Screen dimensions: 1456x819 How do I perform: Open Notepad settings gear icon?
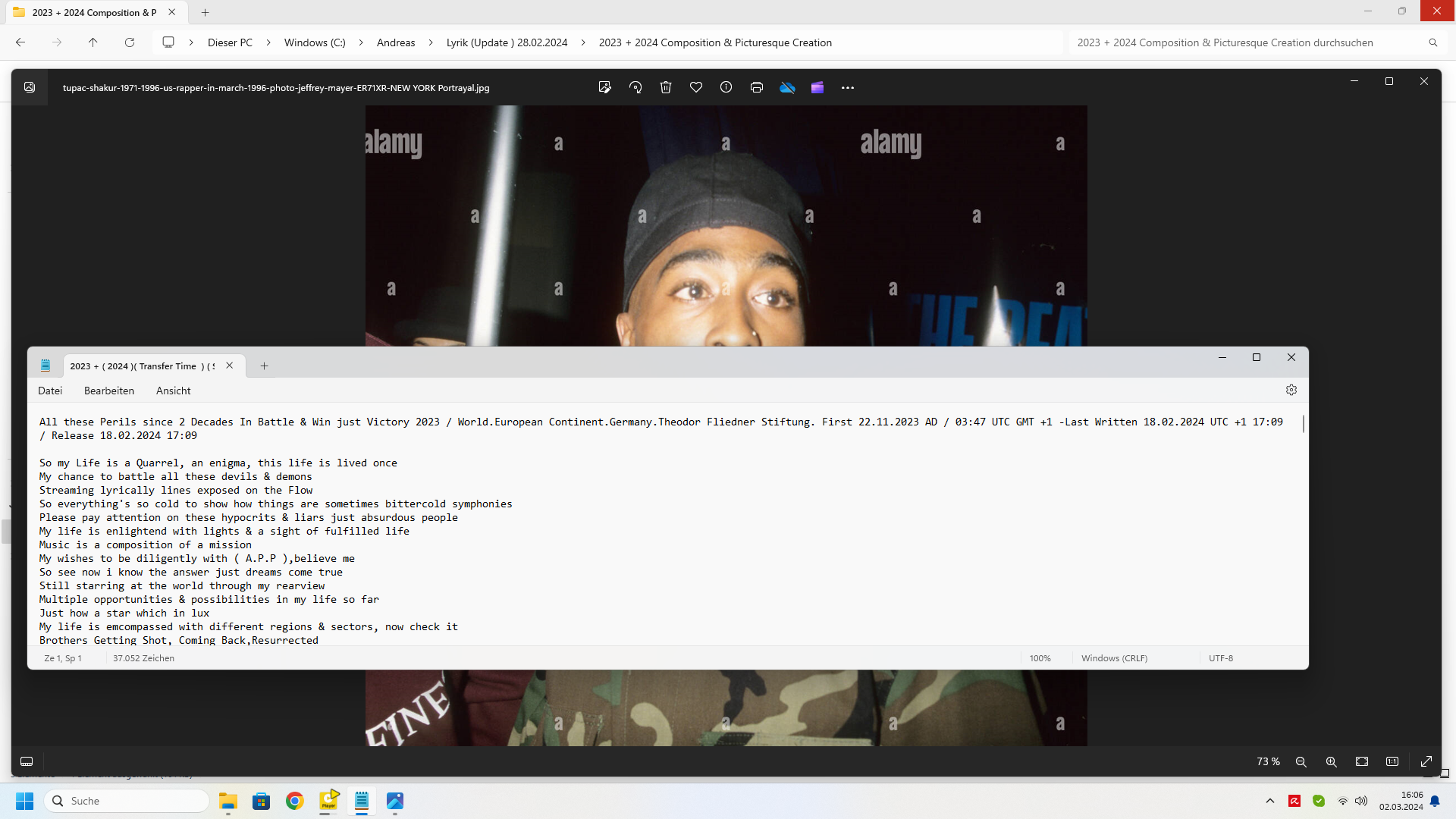1291,390
